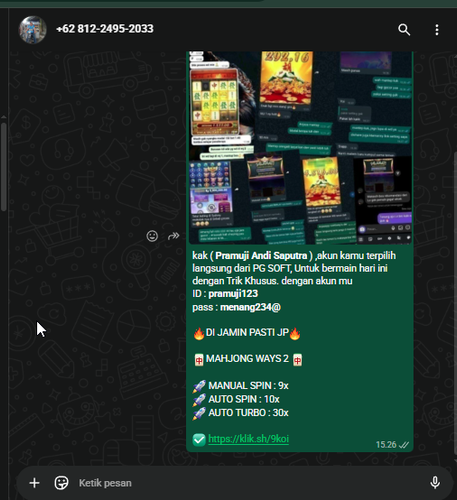Click the green checkmark emoji before the link
This screenshot has width=457, height=500.
point(199,440)
